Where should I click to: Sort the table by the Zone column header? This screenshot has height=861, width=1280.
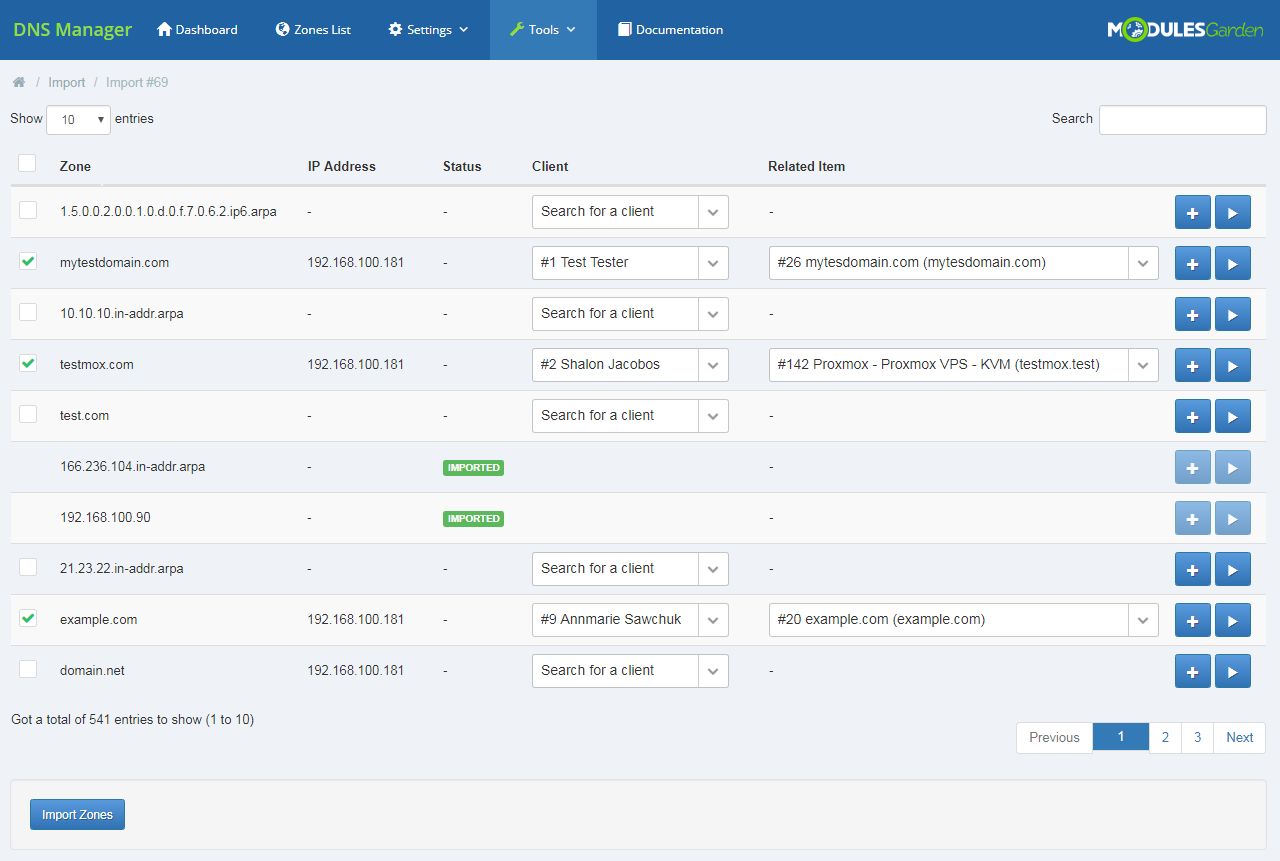(x=75, y=167)
